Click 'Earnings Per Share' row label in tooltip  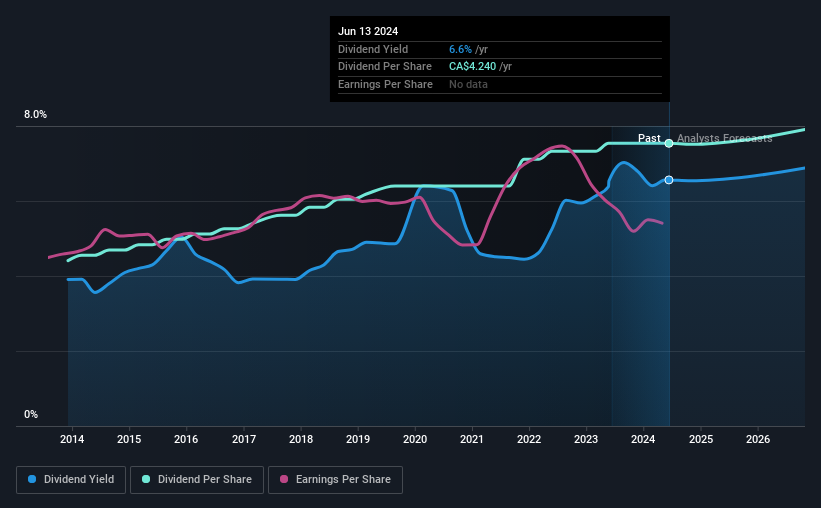pyautogui.click(x=385, y=84)
